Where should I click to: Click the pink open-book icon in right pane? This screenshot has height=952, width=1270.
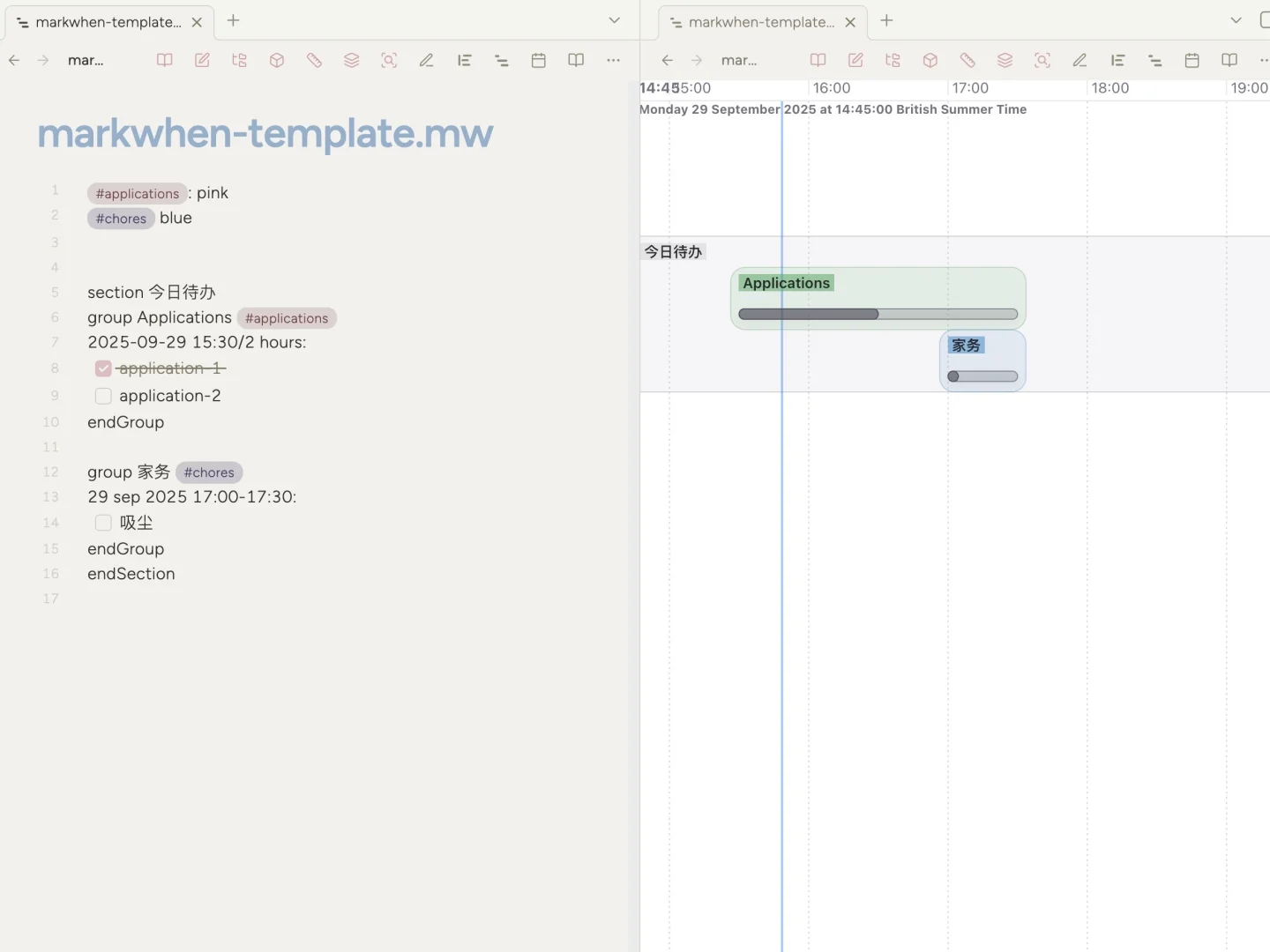[818, 60]
